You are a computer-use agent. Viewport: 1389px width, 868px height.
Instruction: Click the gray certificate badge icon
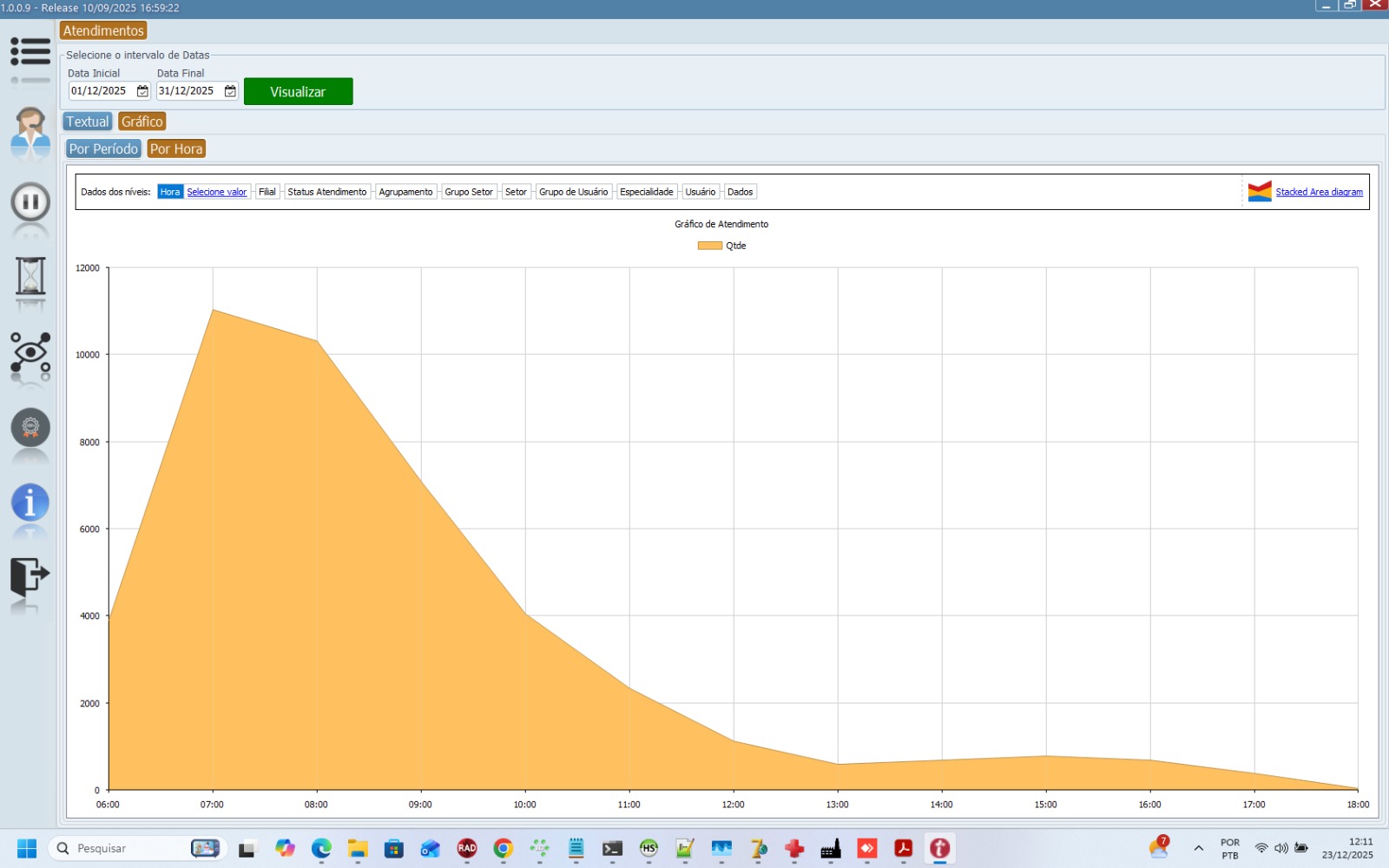pos(30,428)
